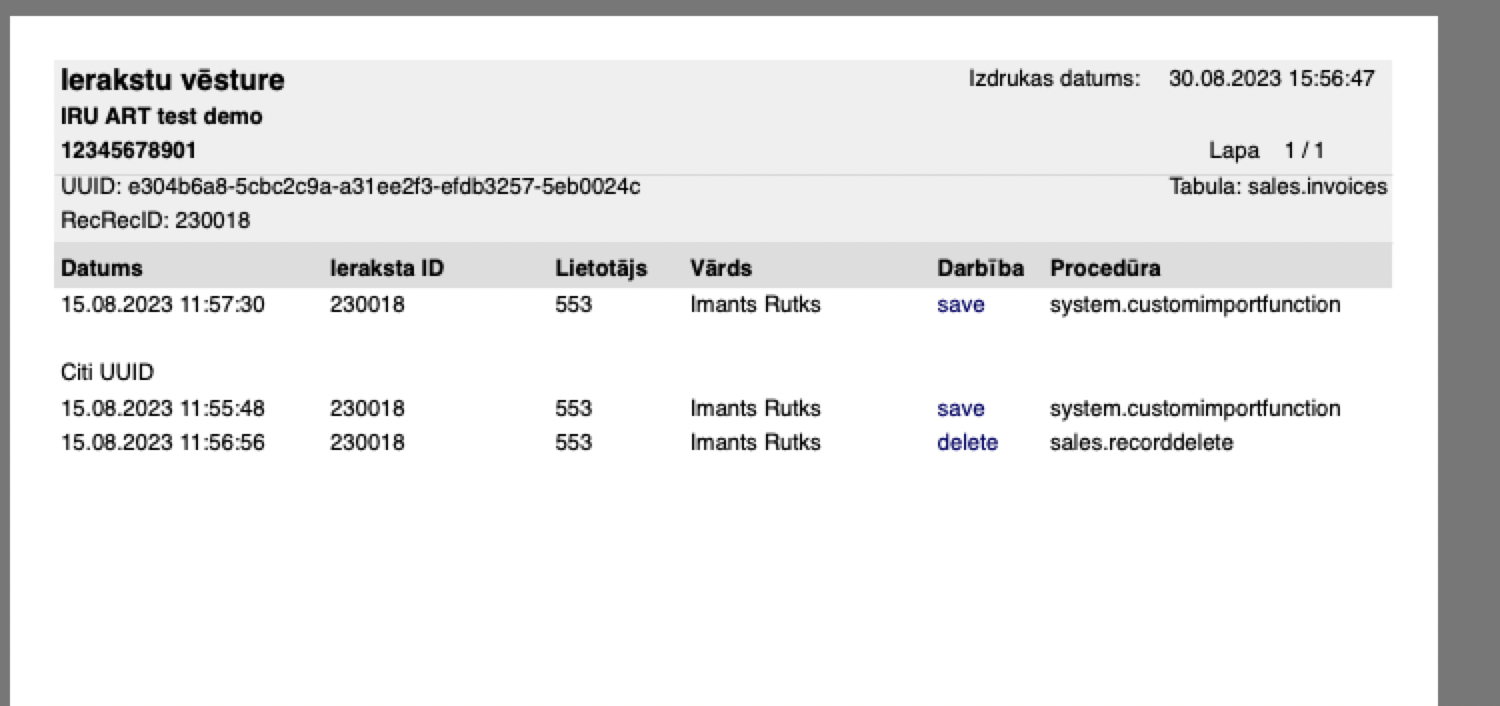Click the 'Ierakstu vēsture' report title

click(x=173, y=80)
